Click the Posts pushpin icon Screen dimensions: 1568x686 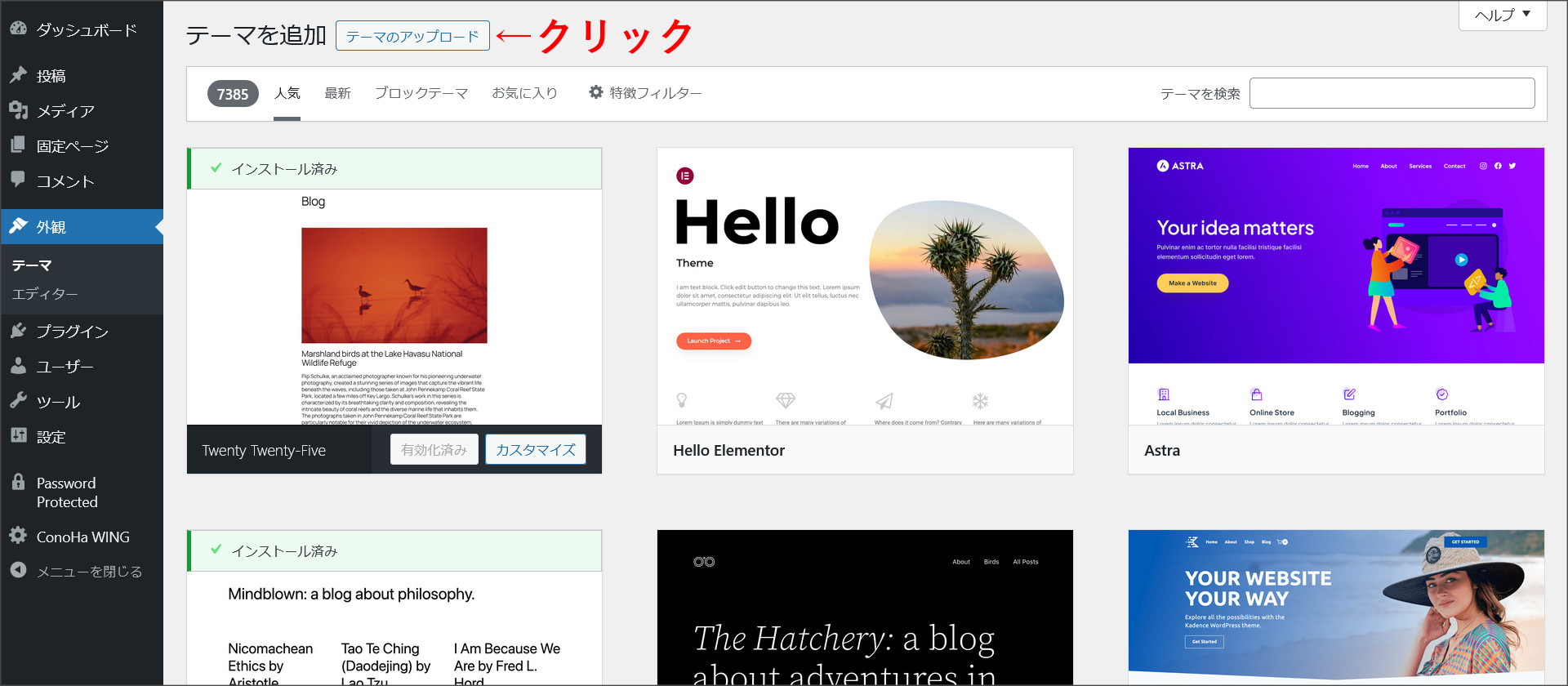[x=18, y=75]
